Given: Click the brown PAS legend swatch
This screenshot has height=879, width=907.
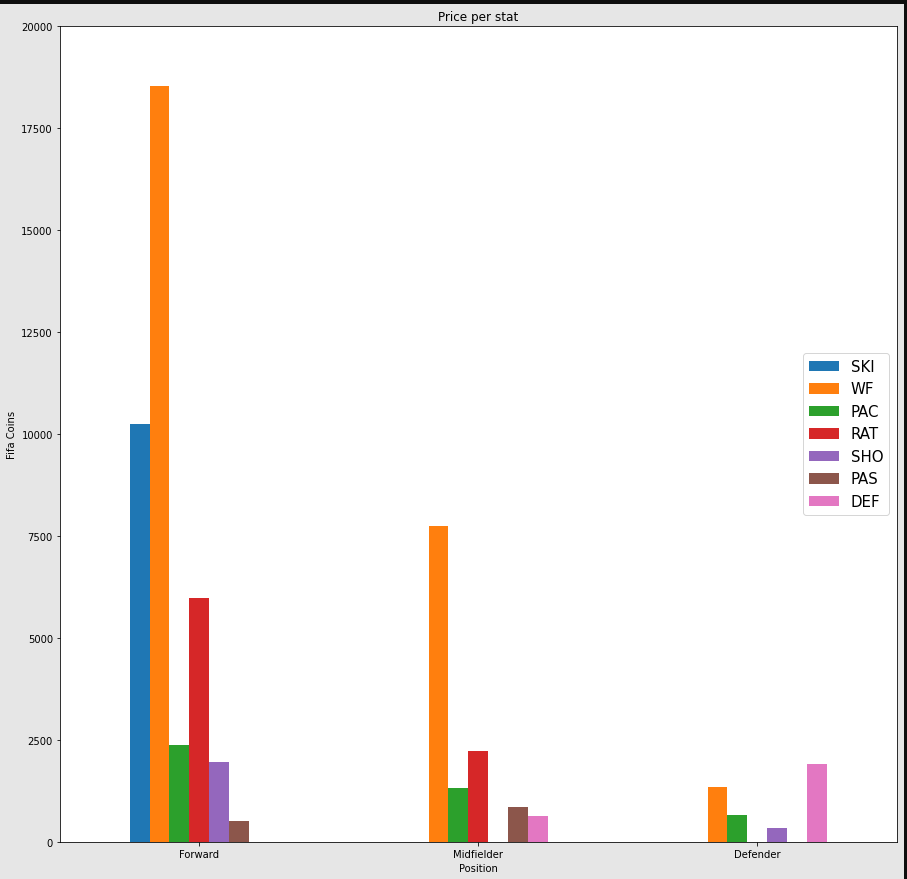Looking at the screenshot, I should 824,479.
